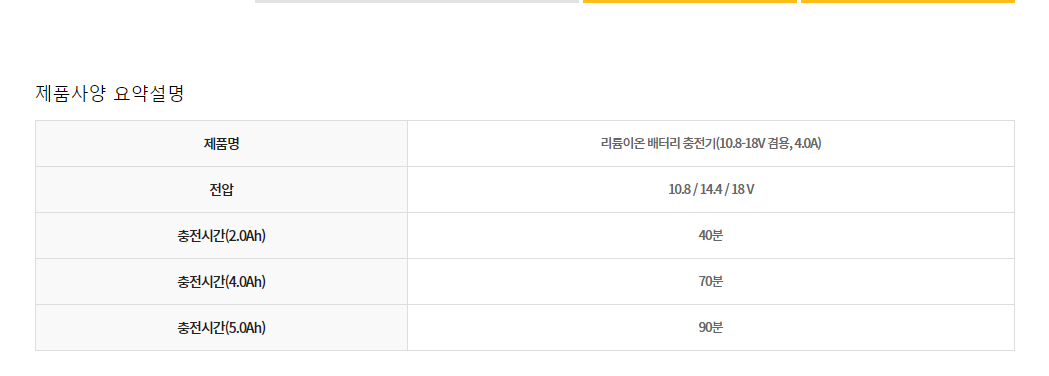
Task: Select the 충전시간(5.0Ah) row label
Action: [221, 328]
